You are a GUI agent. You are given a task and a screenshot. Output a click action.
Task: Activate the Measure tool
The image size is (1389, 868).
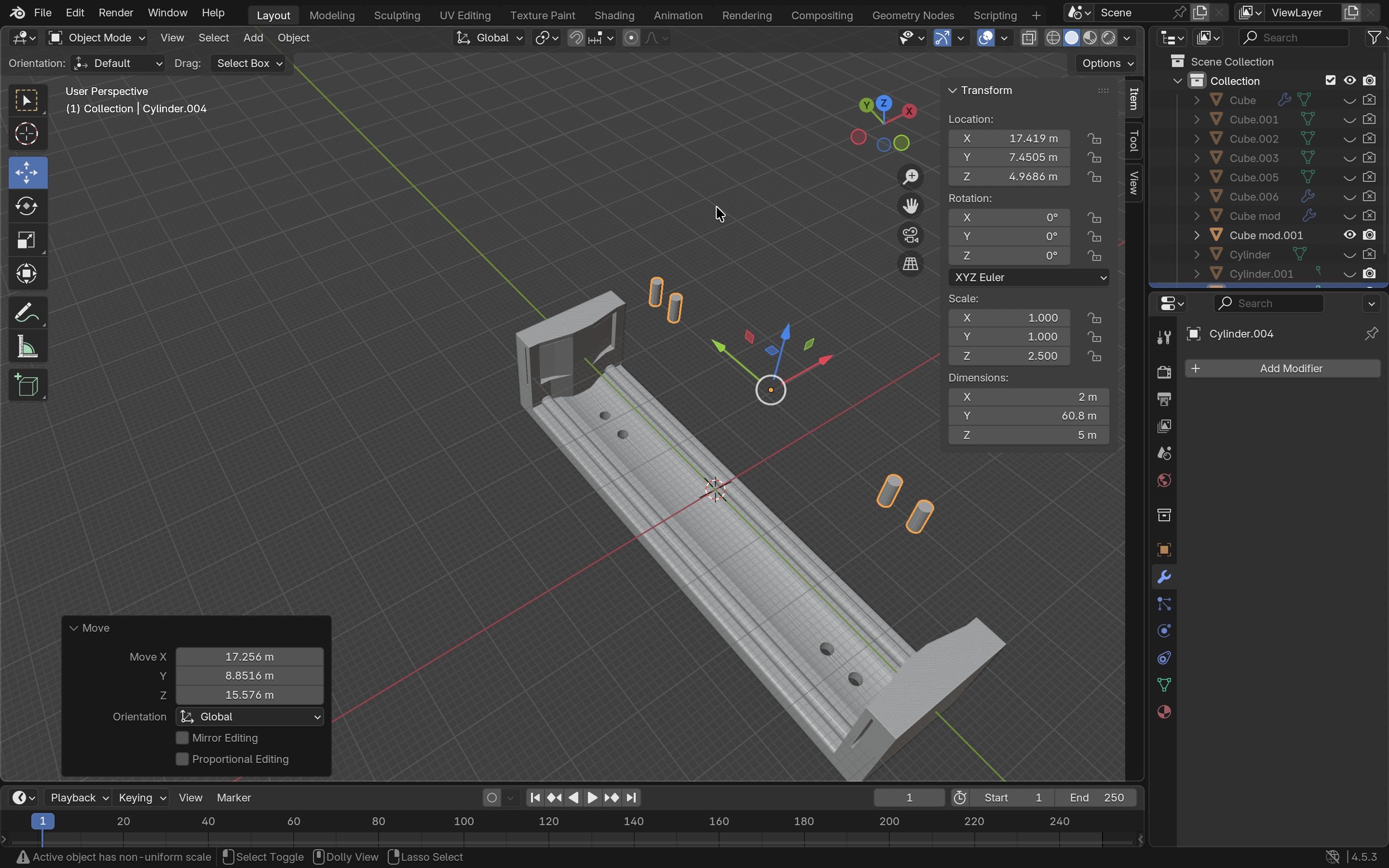click(x=27, y=347)
